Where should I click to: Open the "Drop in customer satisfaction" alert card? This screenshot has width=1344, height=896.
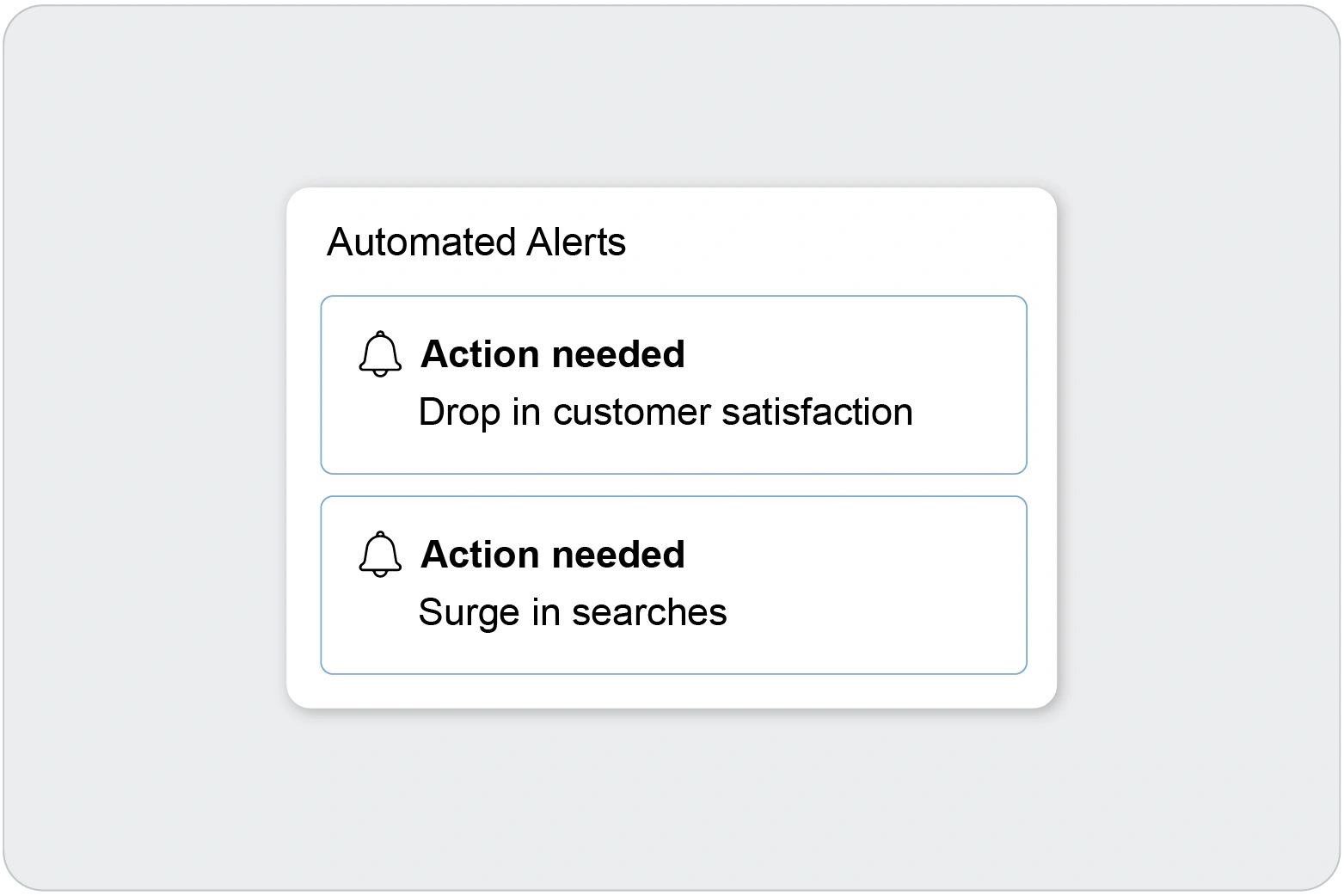673,384
